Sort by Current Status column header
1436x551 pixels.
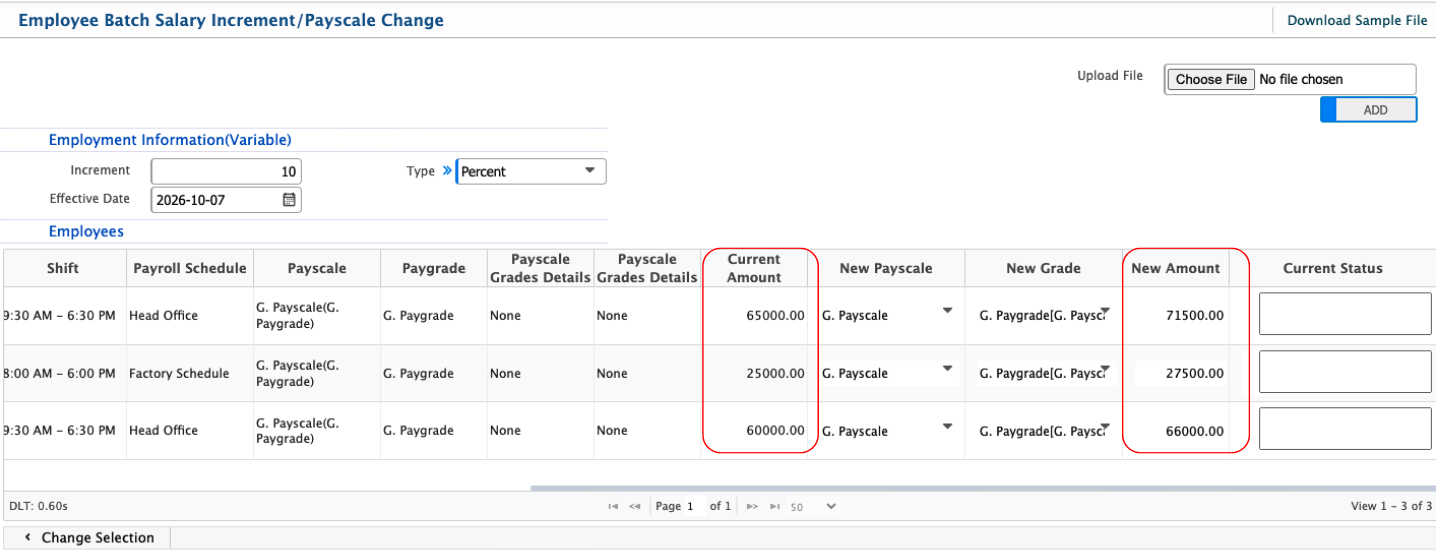pos(1332,268)
